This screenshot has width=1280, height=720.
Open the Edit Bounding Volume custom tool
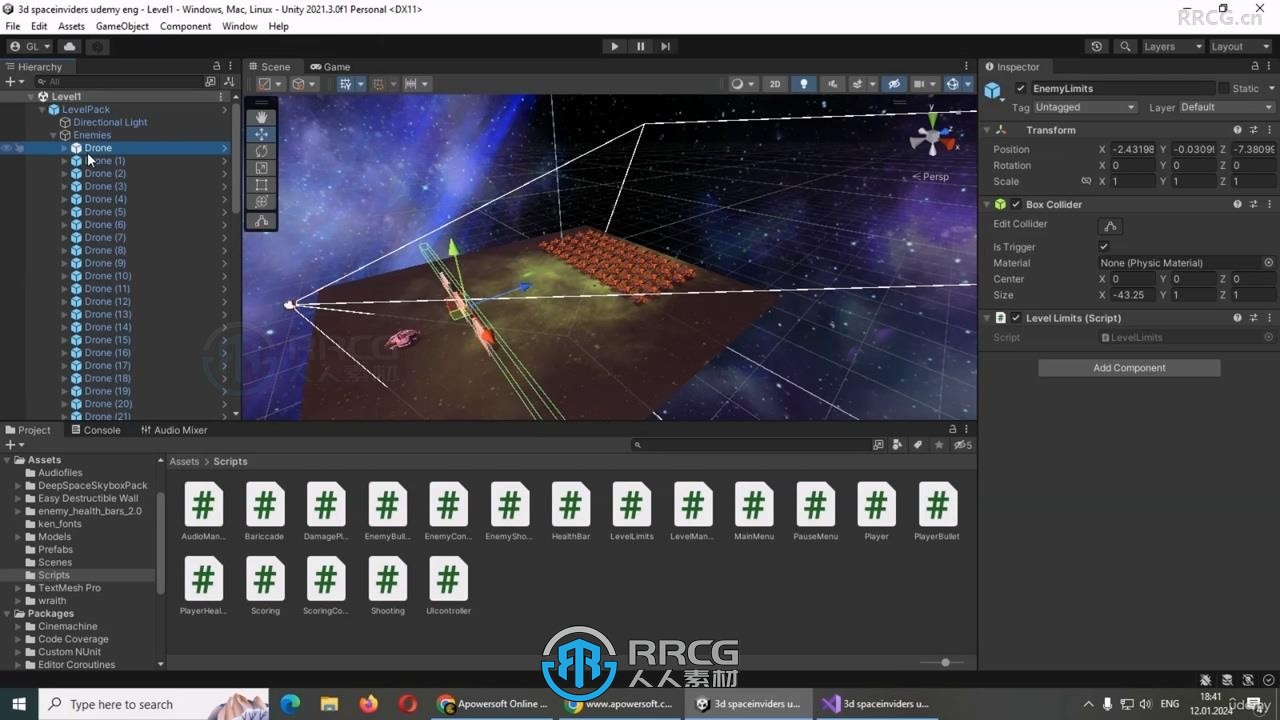click(x=261, y=221)
